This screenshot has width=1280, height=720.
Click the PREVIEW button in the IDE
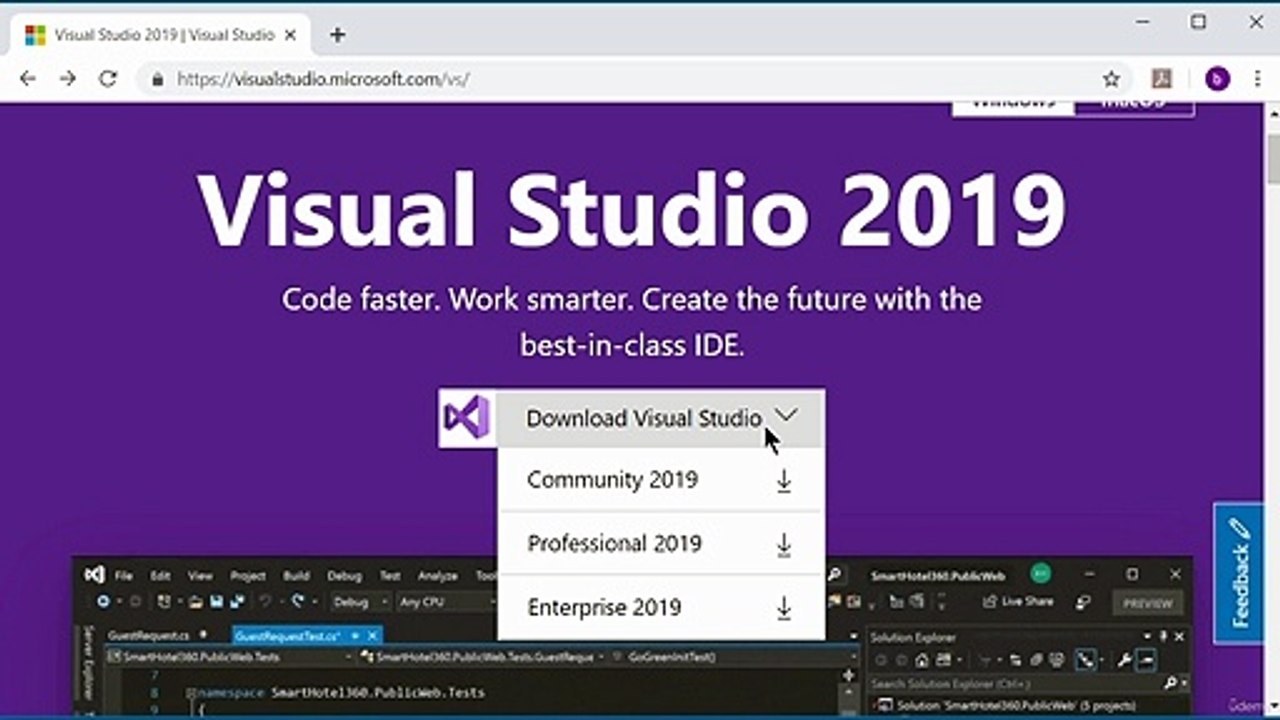tap(1147, 603)
